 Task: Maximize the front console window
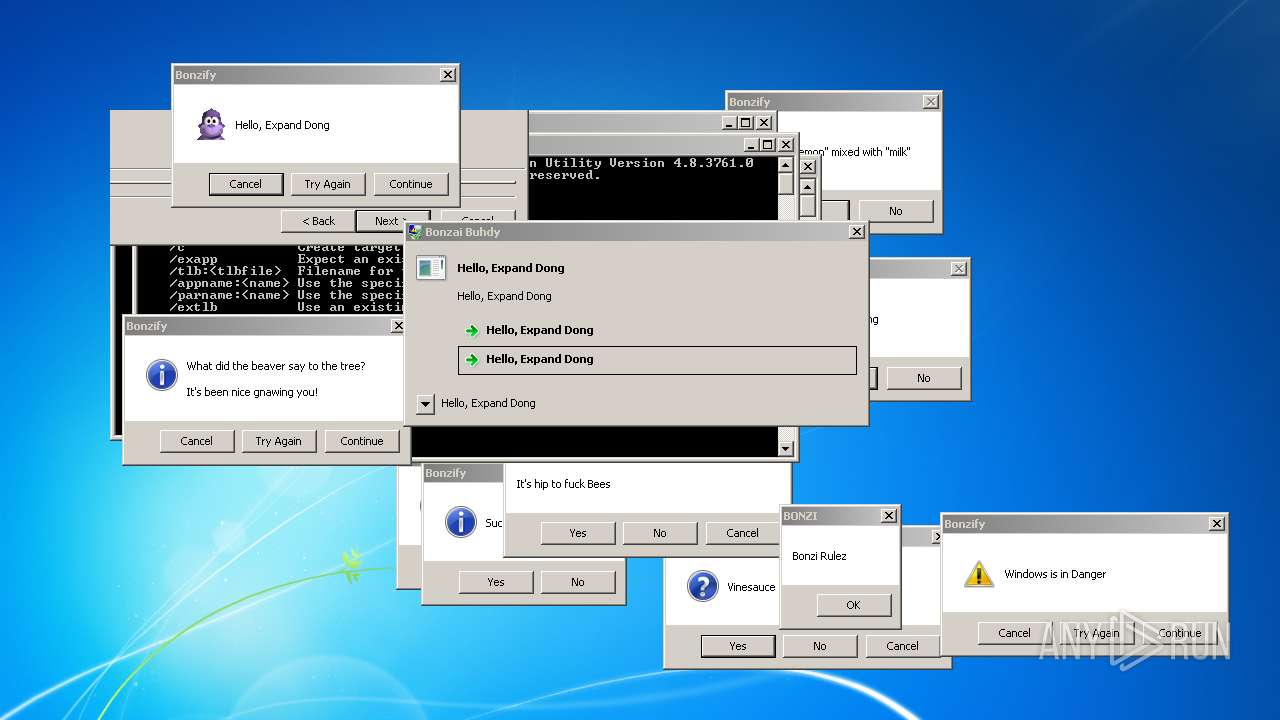click(768, 145)
